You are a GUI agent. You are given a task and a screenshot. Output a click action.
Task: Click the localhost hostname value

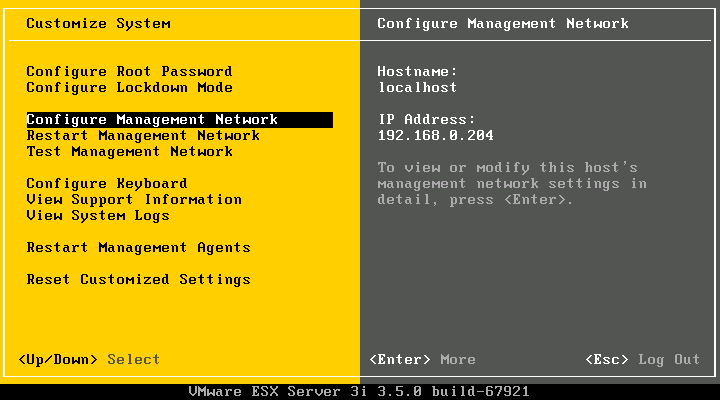tap(417, 88)
